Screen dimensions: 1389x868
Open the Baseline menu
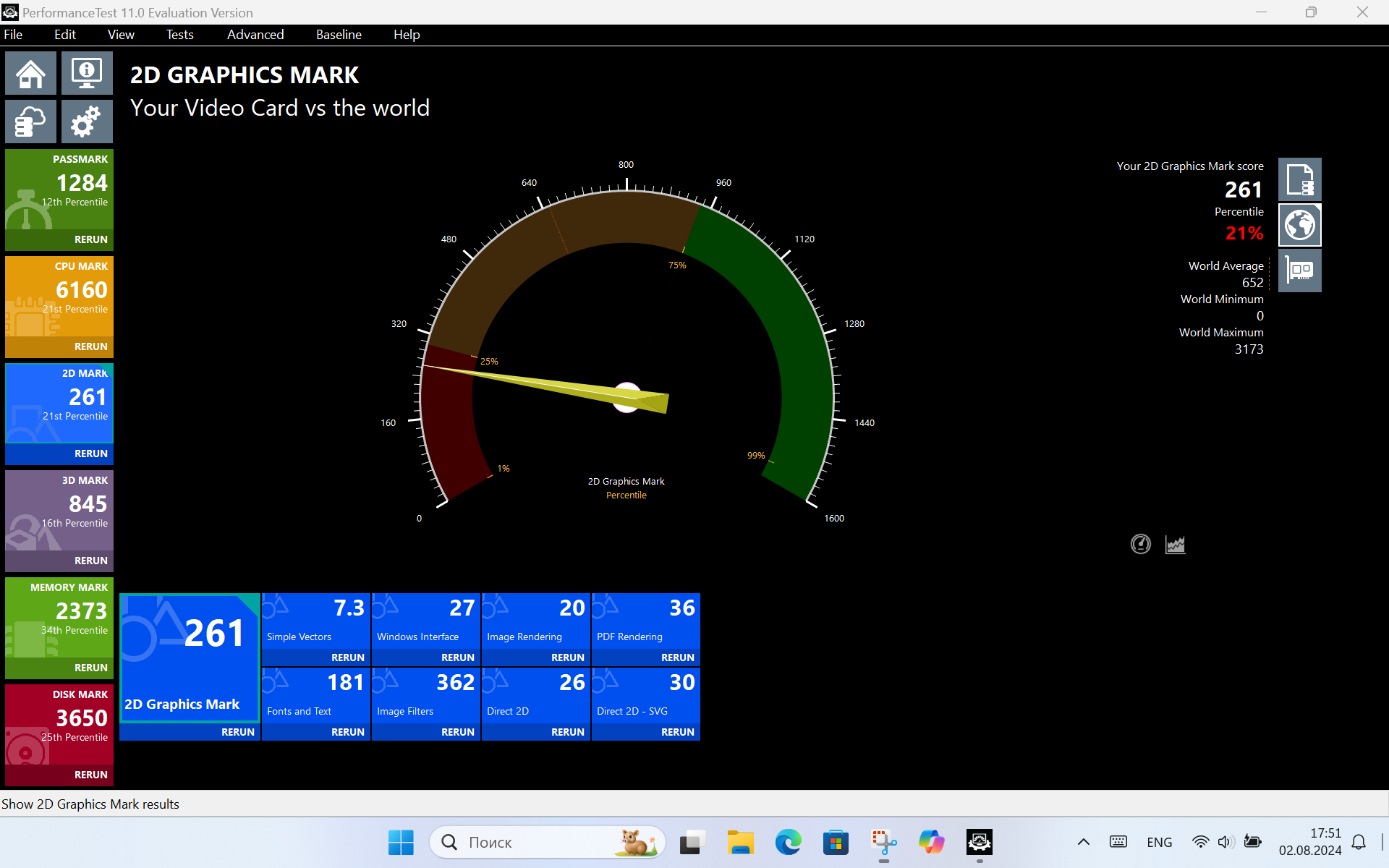[339, 35]
